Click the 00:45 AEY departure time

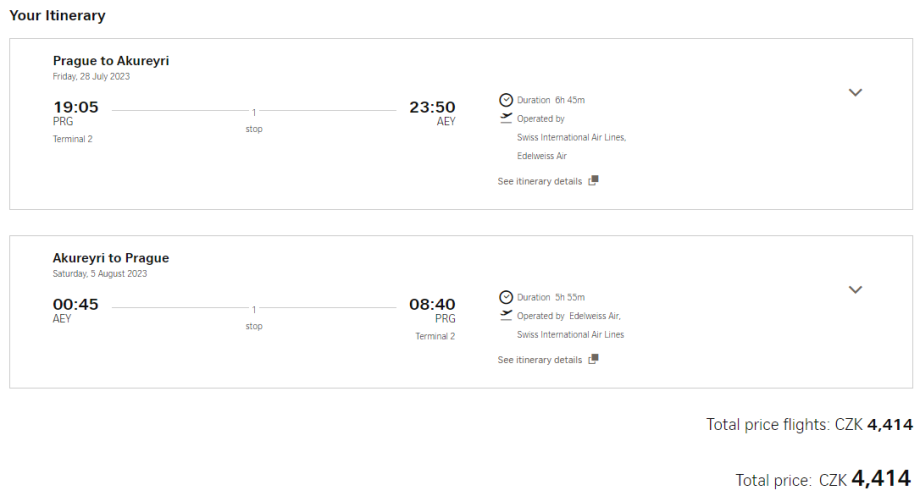(76, 305)
